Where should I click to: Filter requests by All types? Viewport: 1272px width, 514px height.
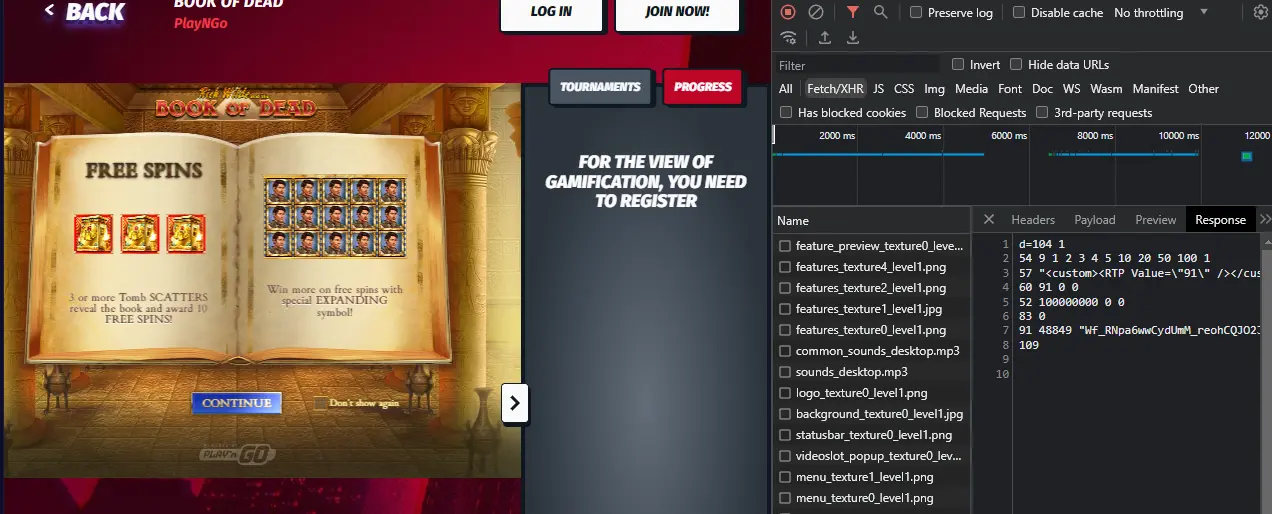click(x=786, y=88)
